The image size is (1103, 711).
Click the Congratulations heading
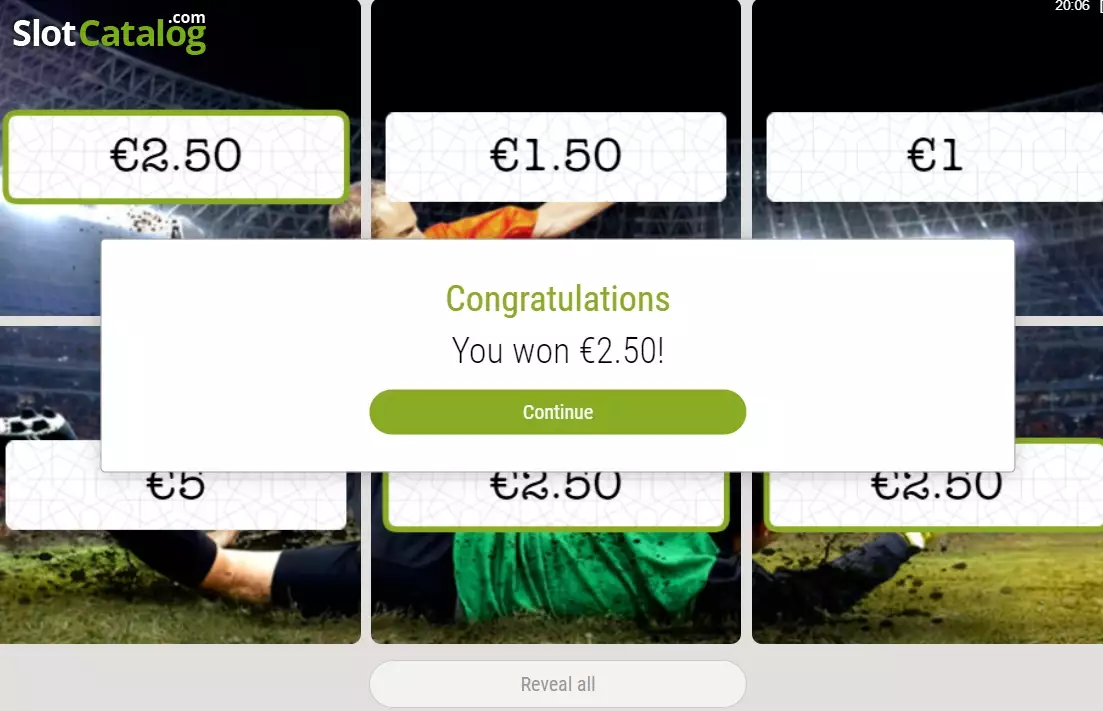557,299
